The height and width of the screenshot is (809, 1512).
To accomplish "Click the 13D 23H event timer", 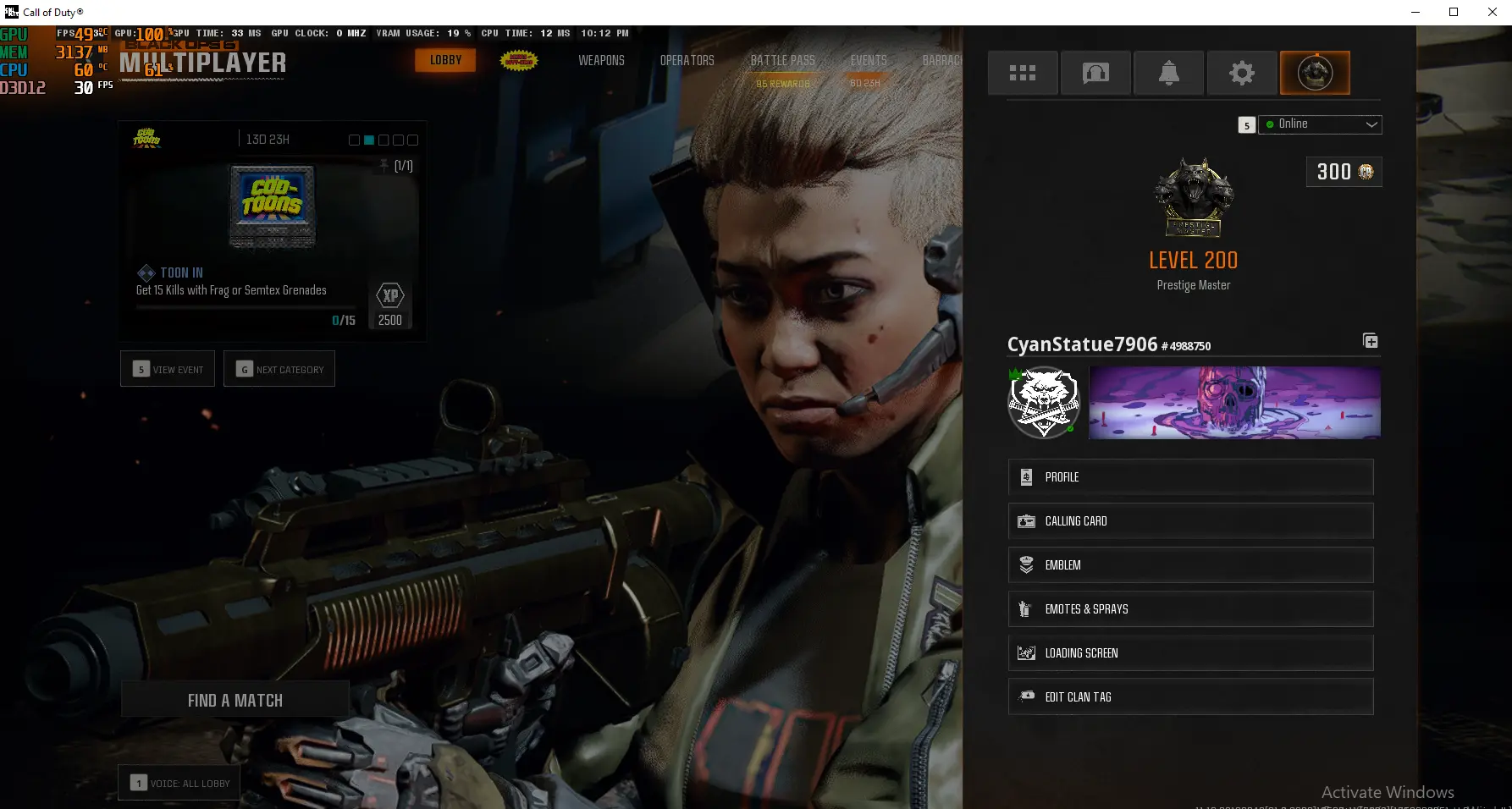I will [268, 140].
